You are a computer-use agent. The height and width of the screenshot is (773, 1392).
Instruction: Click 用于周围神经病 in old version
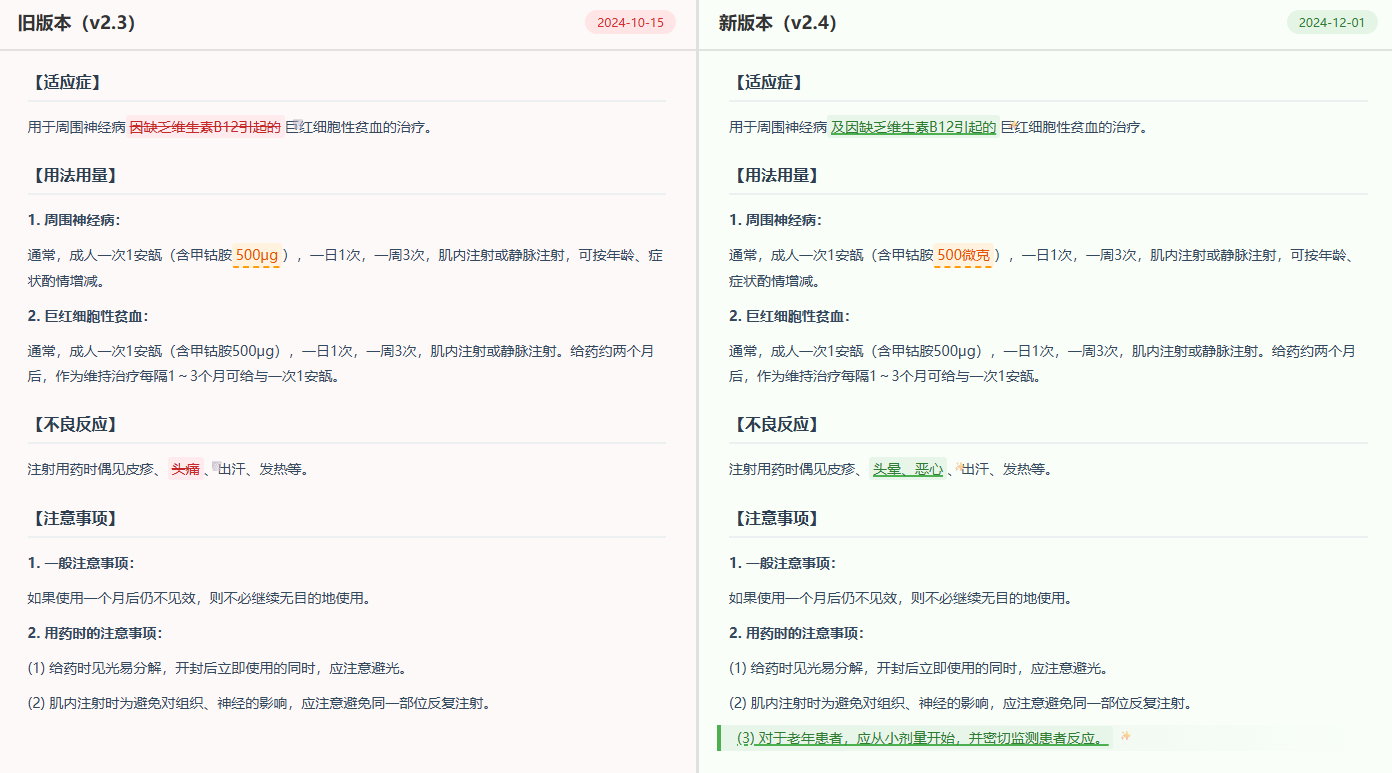tap(77, 127)
